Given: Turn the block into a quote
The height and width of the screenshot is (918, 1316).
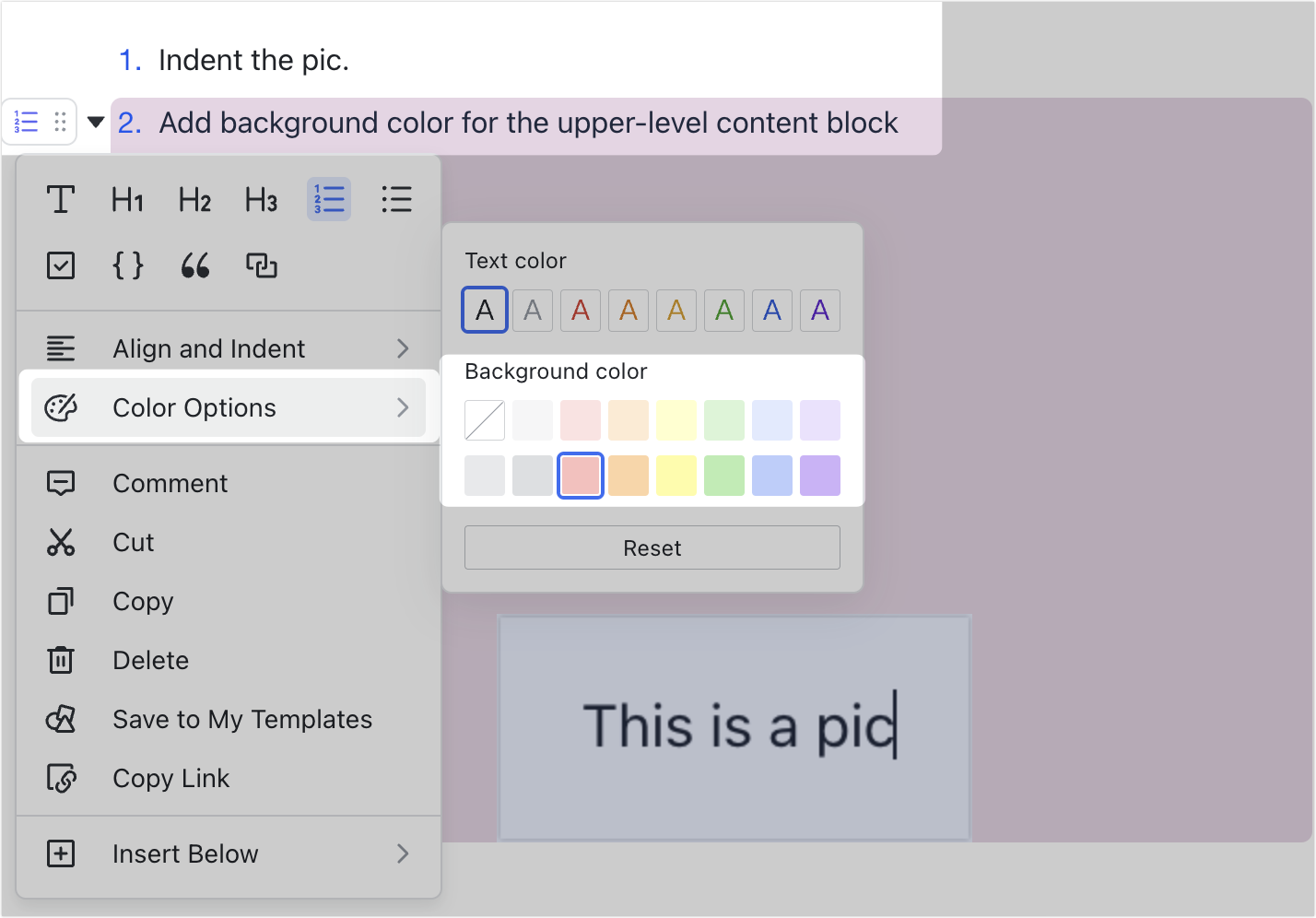Looking at the screenshot, I should 194,265.
